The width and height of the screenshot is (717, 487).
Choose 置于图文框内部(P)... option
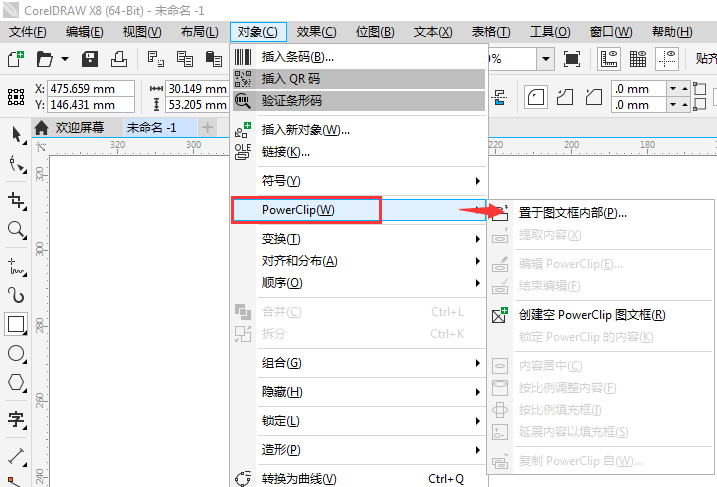[601, 213]
